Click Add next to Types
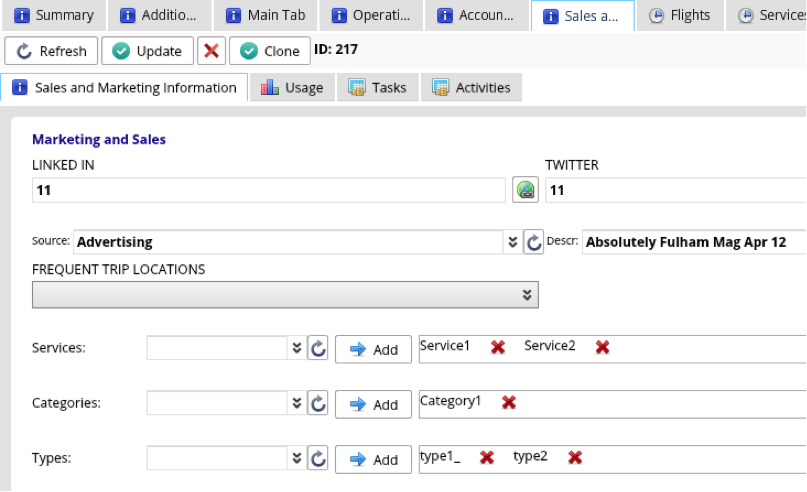 374,459
